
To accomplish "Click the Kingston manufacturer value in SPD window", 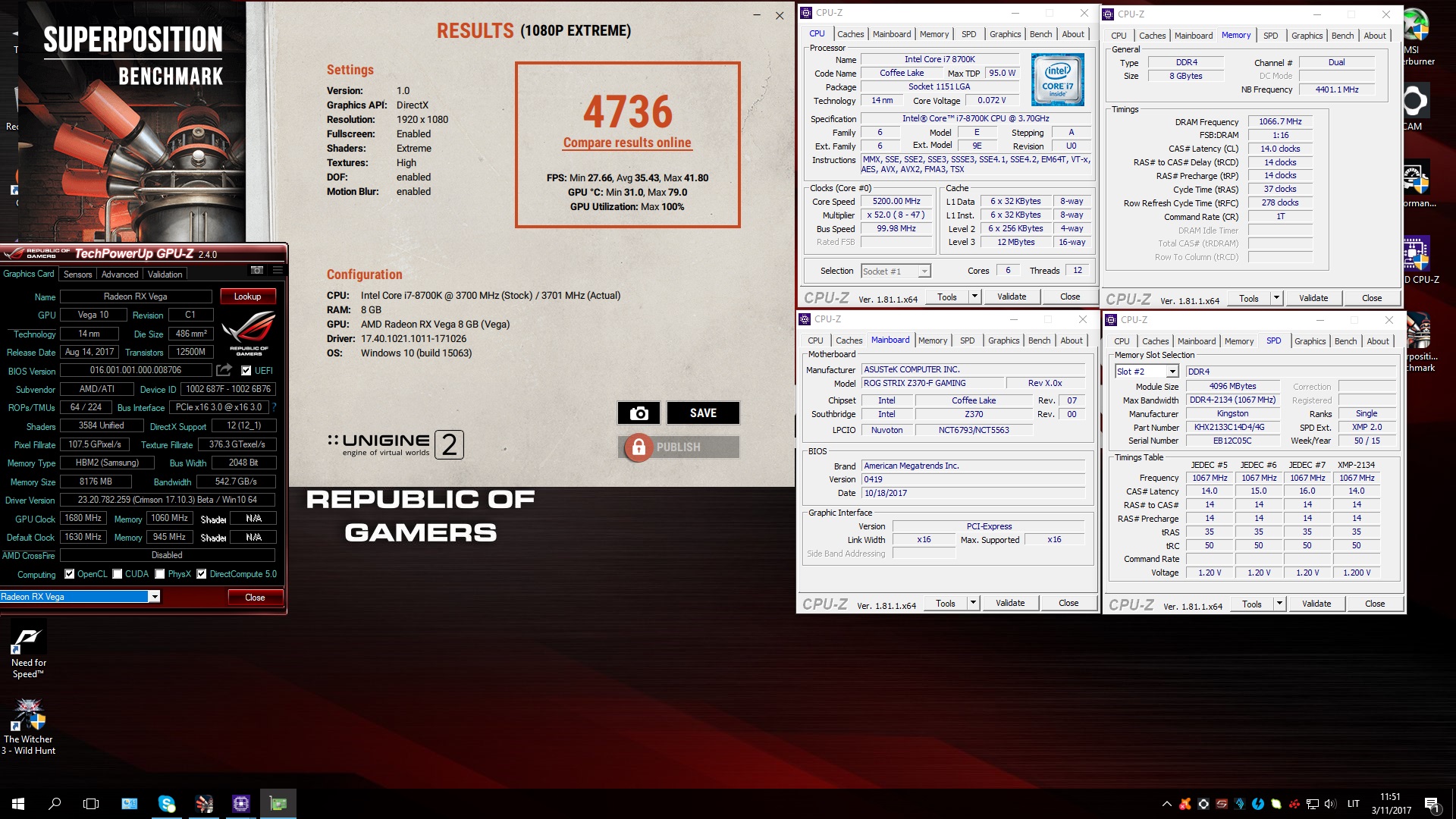I will tap(1232, 413).
